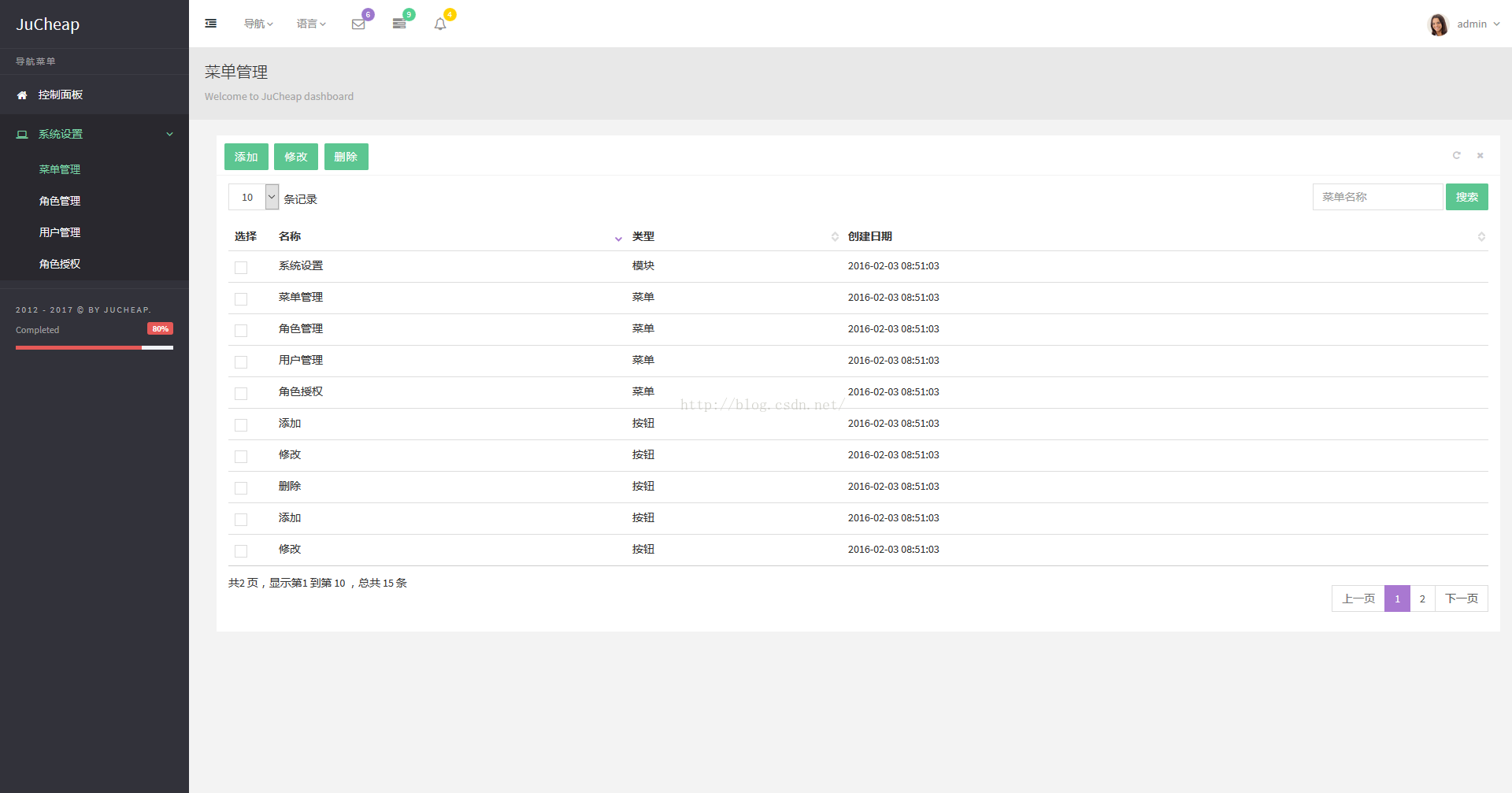The image size is (1512, 793).
Task: Check the box for 删除 row
Action: click(241, 488)
